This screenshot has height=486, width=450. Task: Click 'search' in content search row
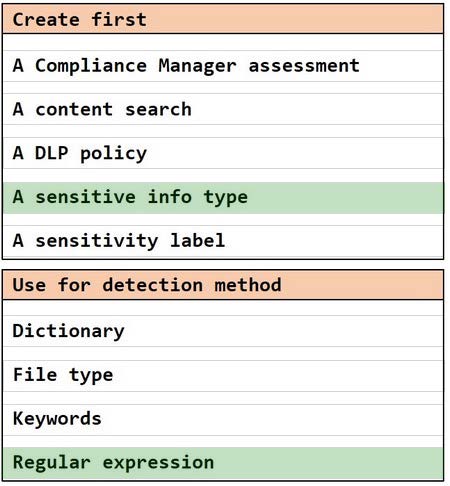coord(158,110)
